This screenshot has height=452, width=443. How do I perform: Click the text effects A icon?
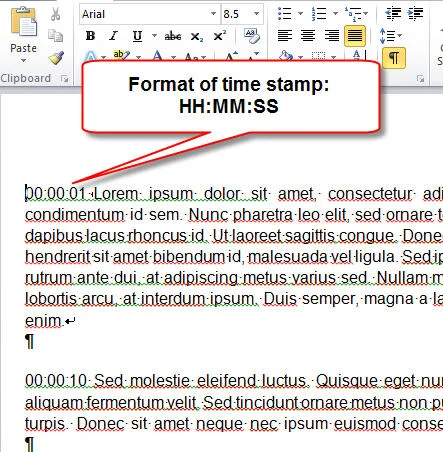click(x=91, y=55)
